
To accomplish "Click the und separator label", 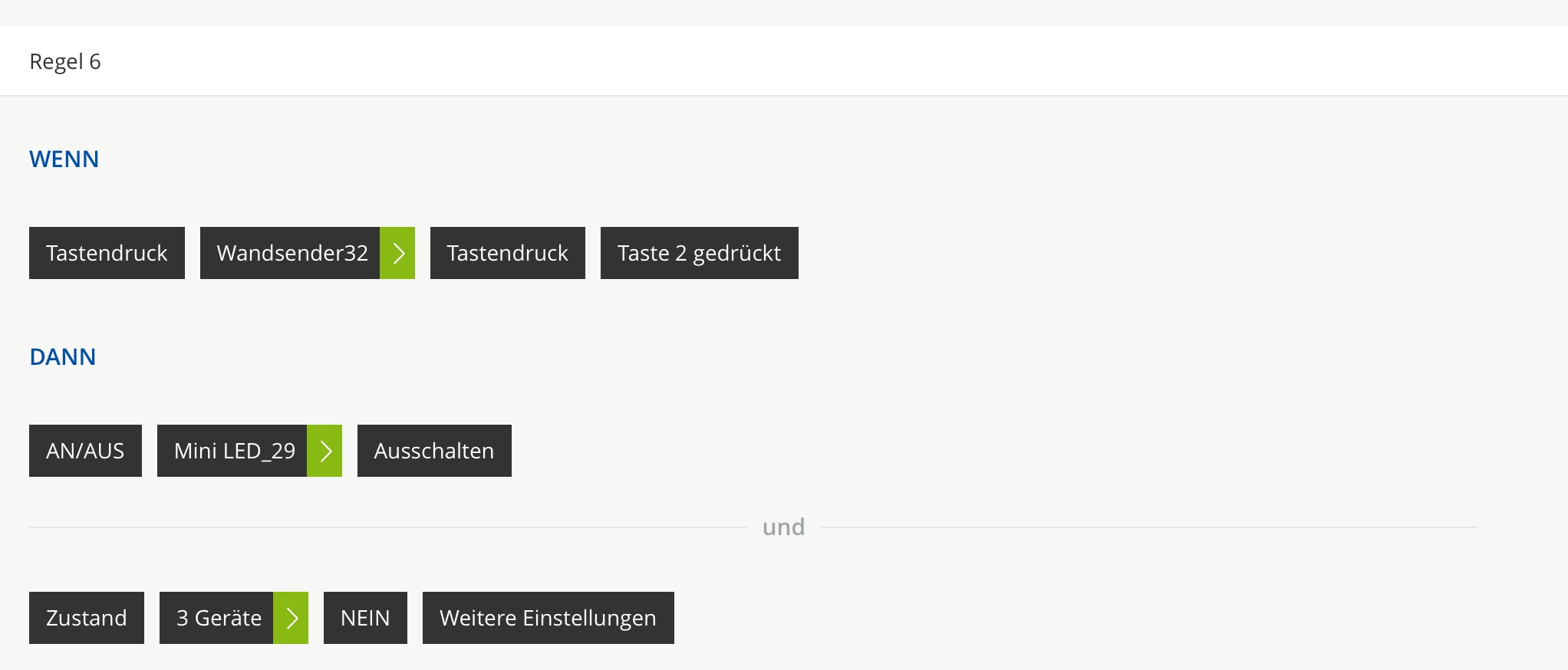I will tap(783, 527).
